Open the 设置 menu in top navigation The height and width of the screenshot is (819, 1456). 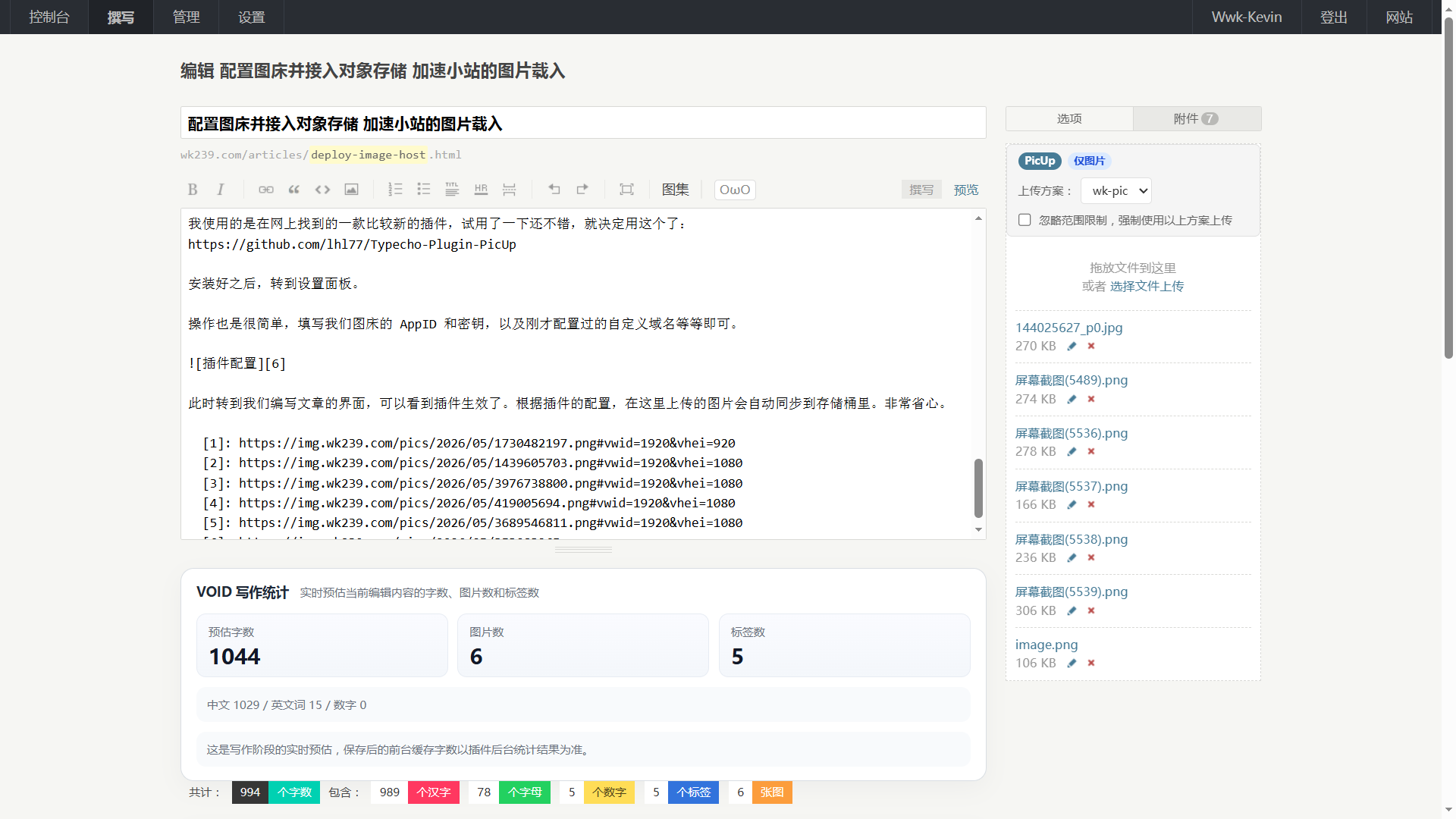click(251, 17)
